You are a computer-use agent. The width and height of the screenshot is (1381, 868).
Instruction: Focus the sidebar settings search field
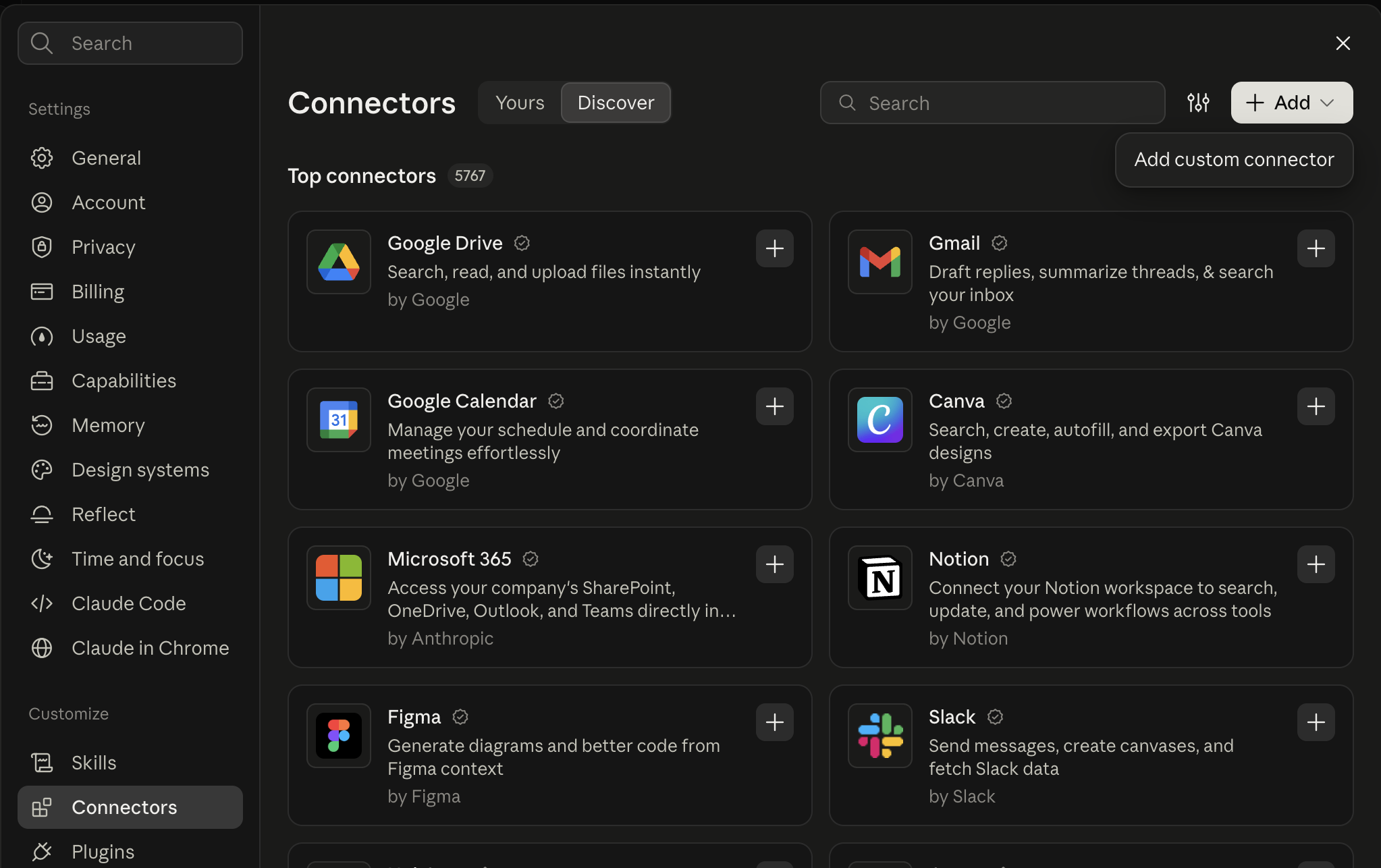click(130, 43)
